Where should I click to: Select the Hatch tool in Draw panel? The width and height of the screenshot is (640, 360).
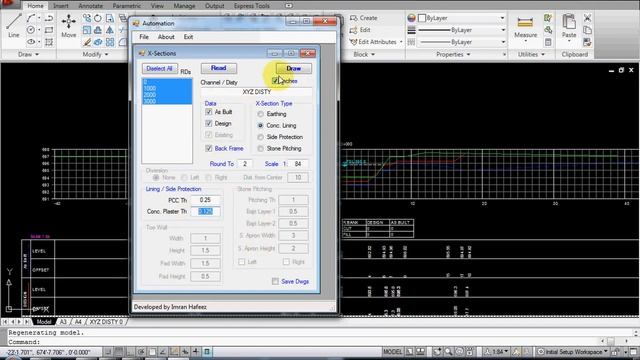pyautogui.click(x=49, y=42)
